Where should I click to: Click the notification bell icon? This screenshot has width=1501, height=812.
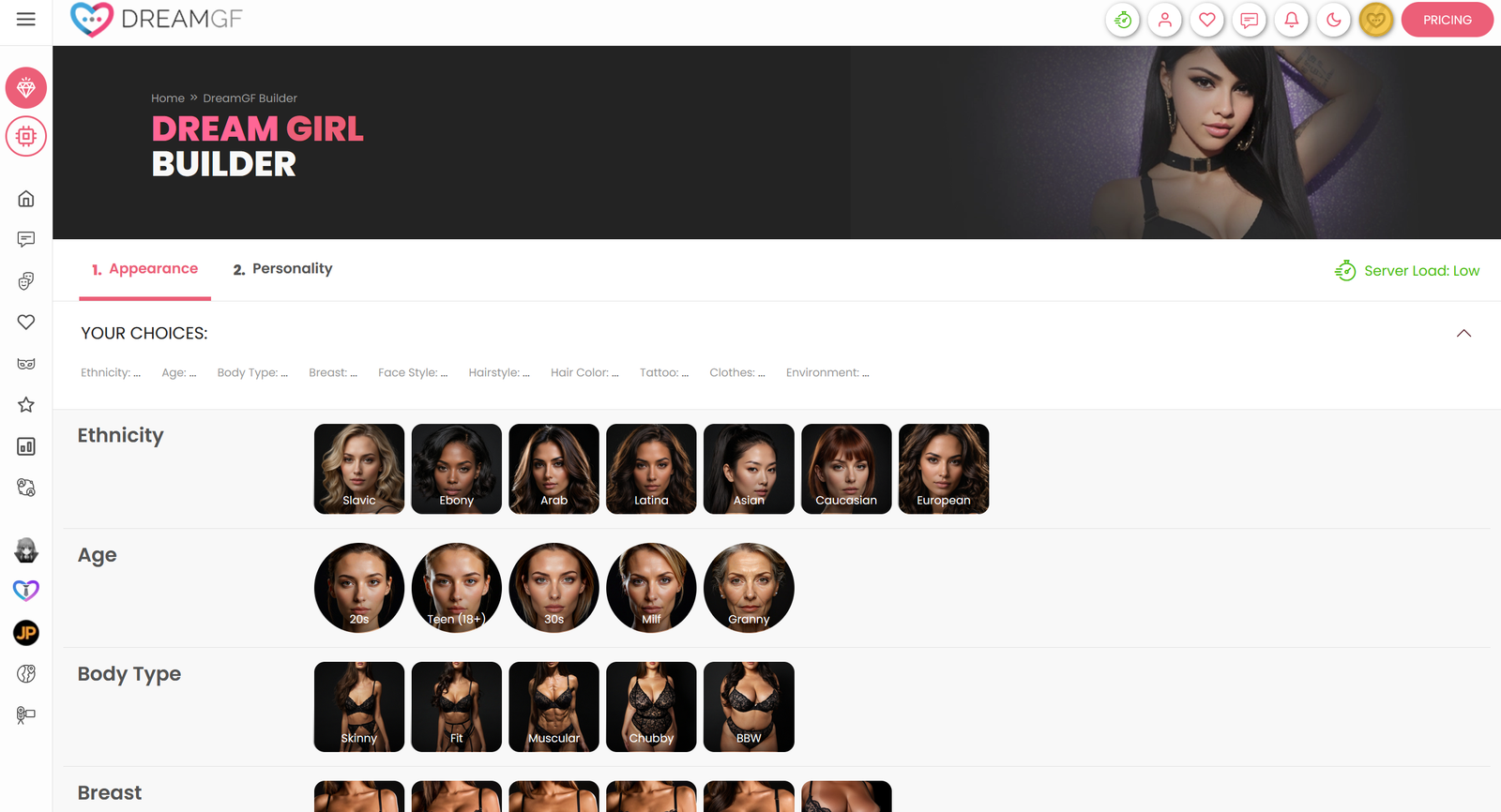pos(1292,20)
